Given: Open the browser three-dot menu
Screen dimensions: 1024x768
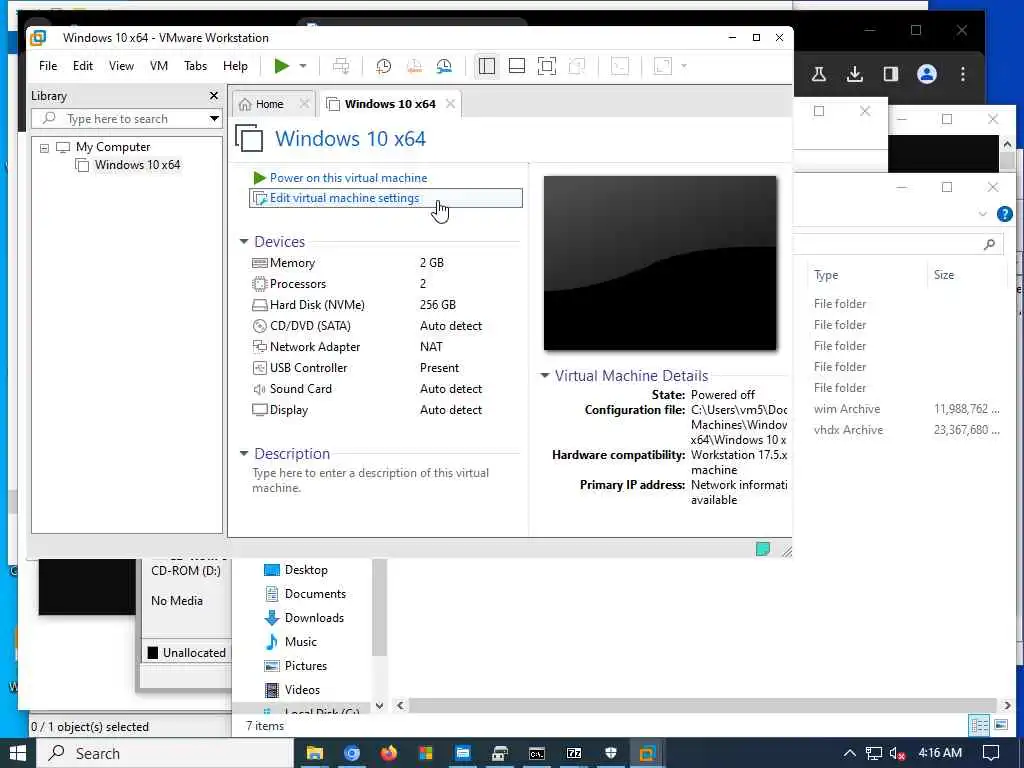Looking at the screenshot, I should pos(963,74).
